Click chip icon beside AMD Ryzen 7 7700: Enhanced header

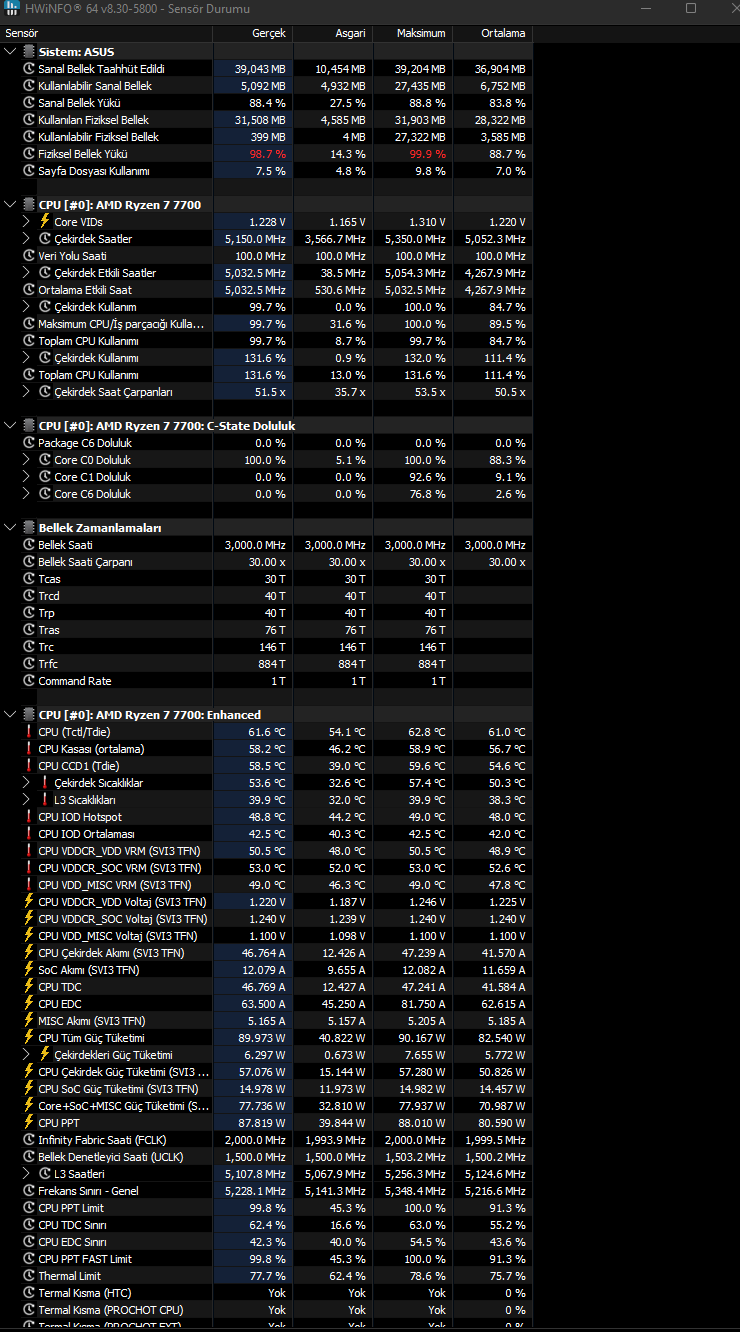point(28,715)
